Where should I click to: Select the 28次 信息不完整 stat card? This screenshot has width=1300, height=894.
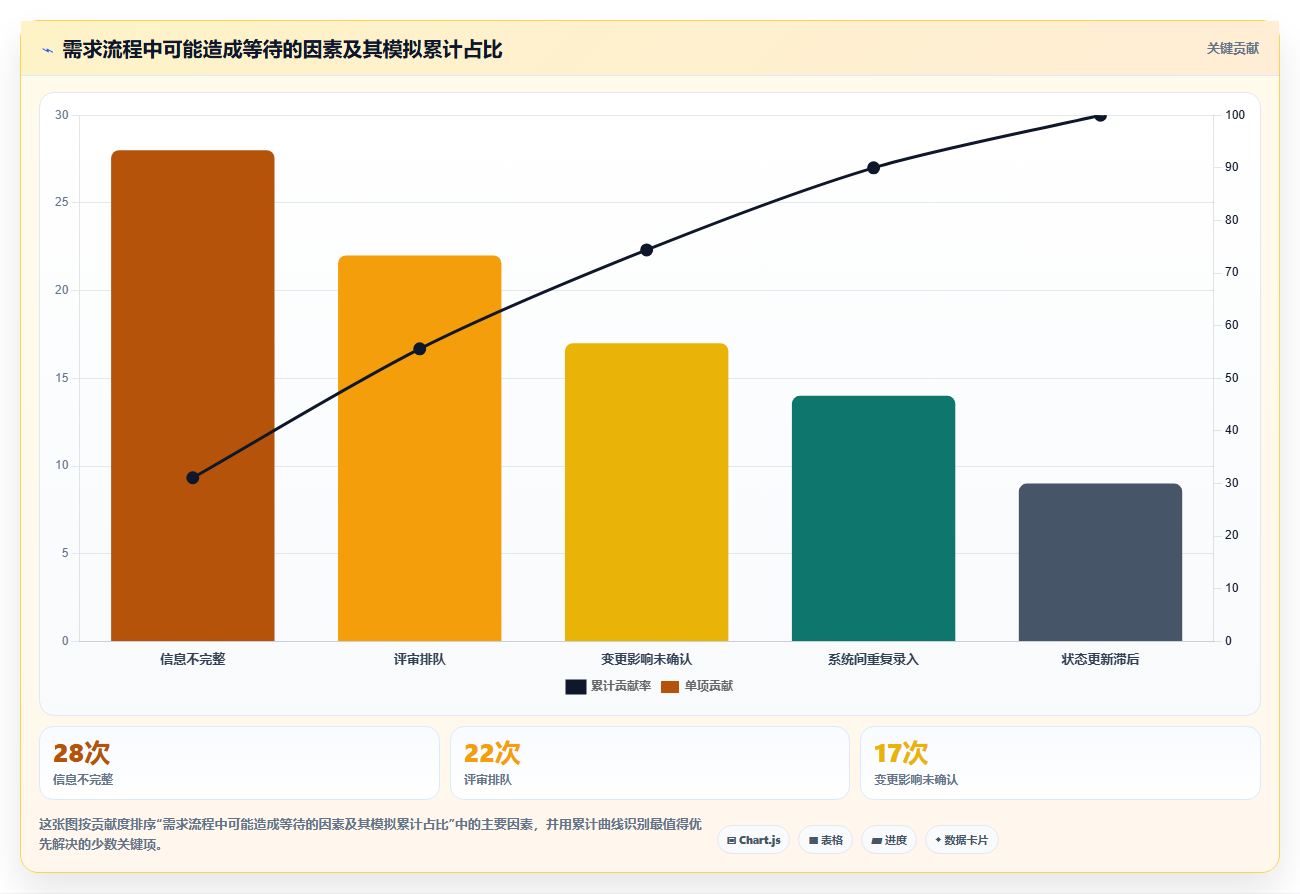[239, 763]
